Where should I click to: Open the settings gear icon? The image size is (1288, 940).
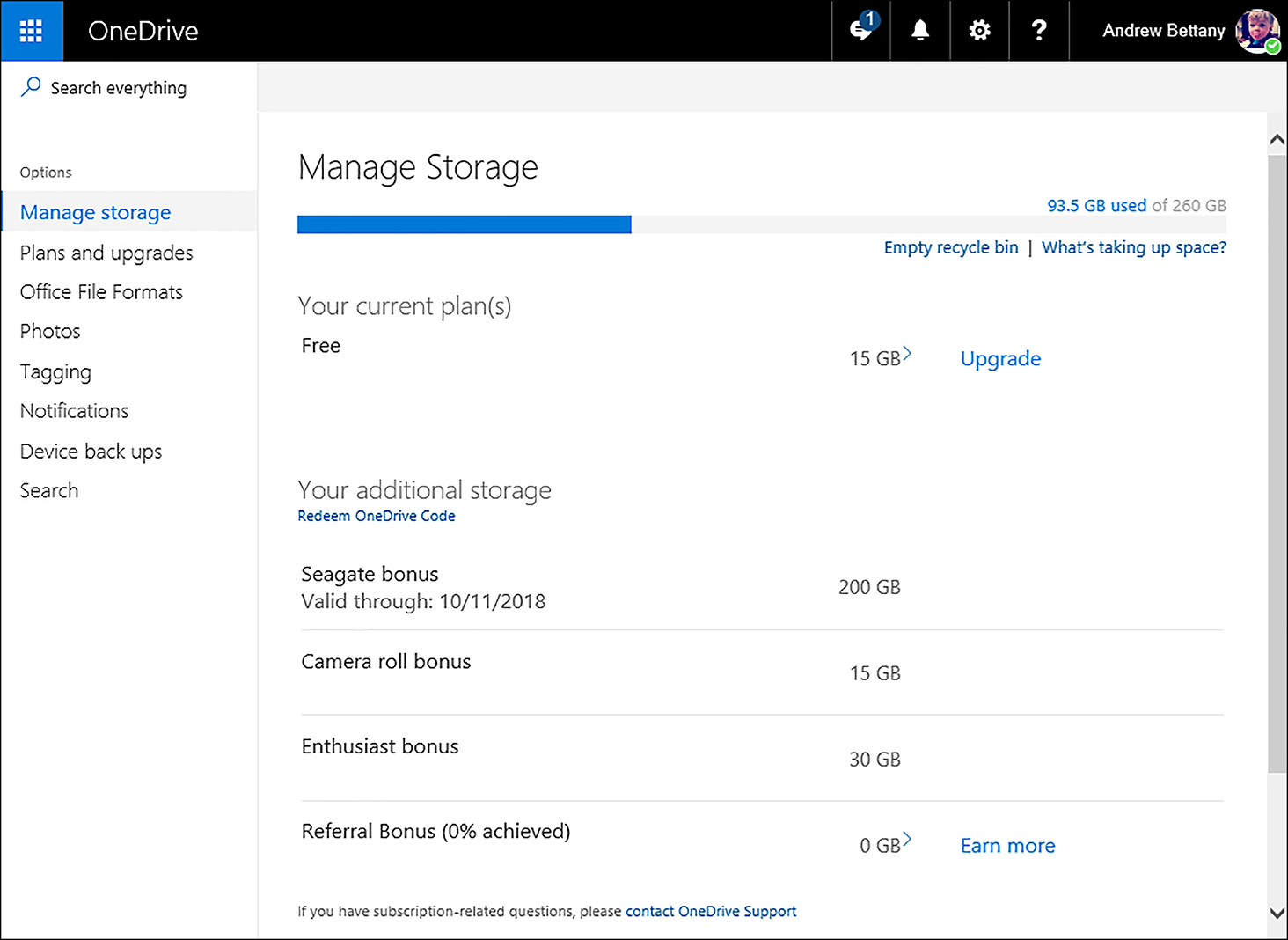979,31
